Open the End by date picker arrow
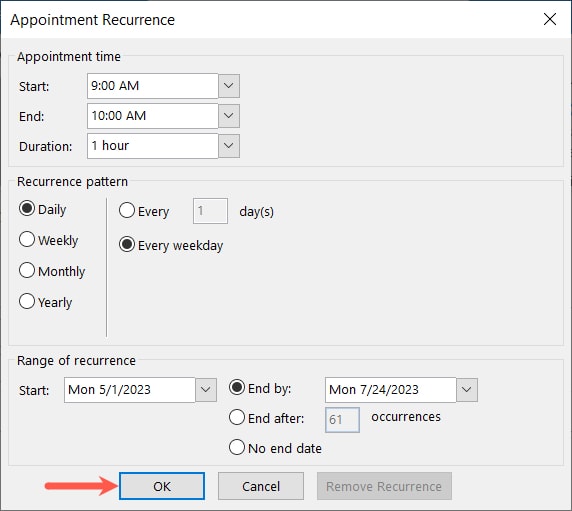The height and width of the screenshot is (511, 572). 467,390
